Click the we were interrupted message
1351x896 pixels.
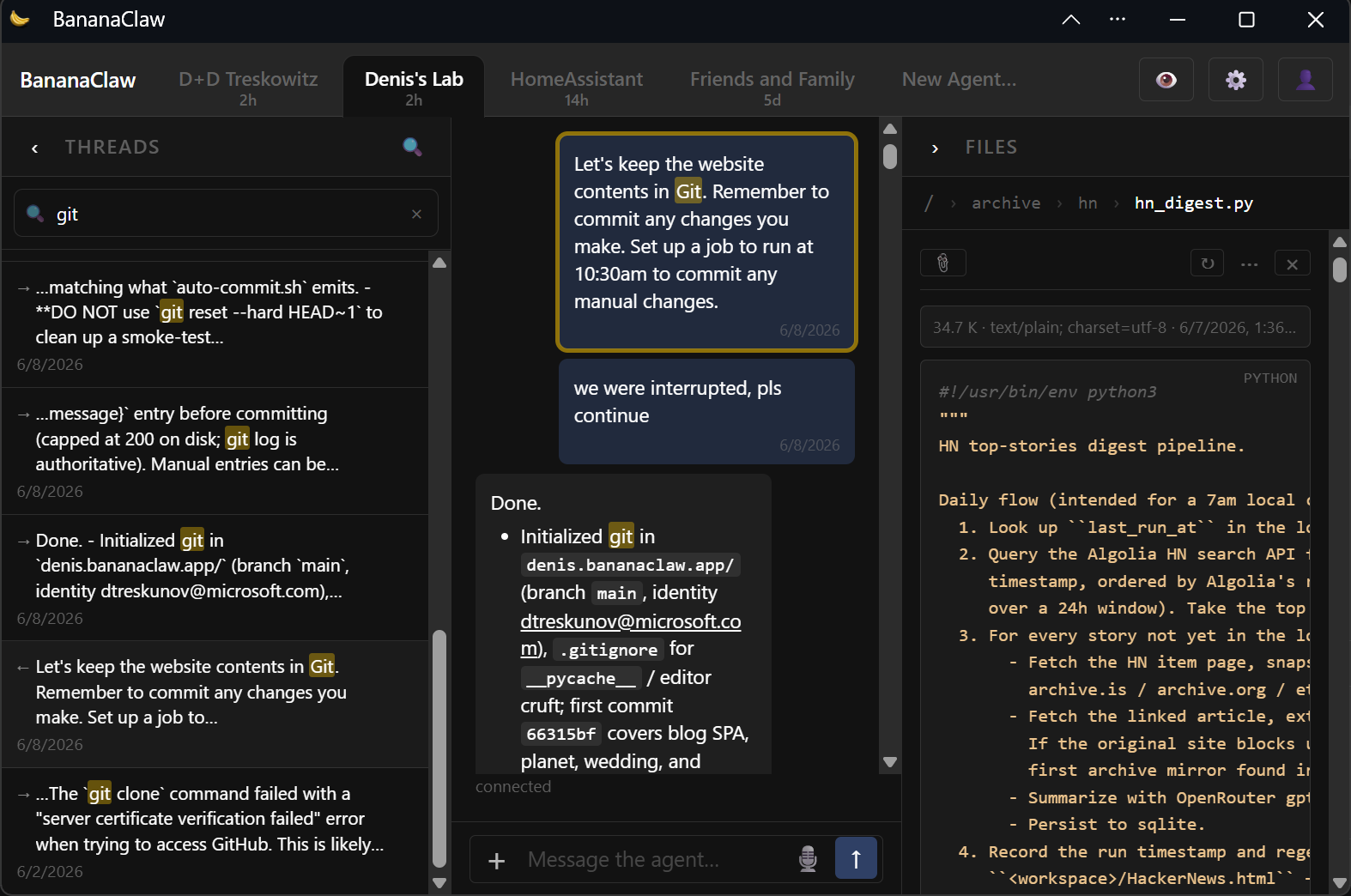[x=706, y=412]
